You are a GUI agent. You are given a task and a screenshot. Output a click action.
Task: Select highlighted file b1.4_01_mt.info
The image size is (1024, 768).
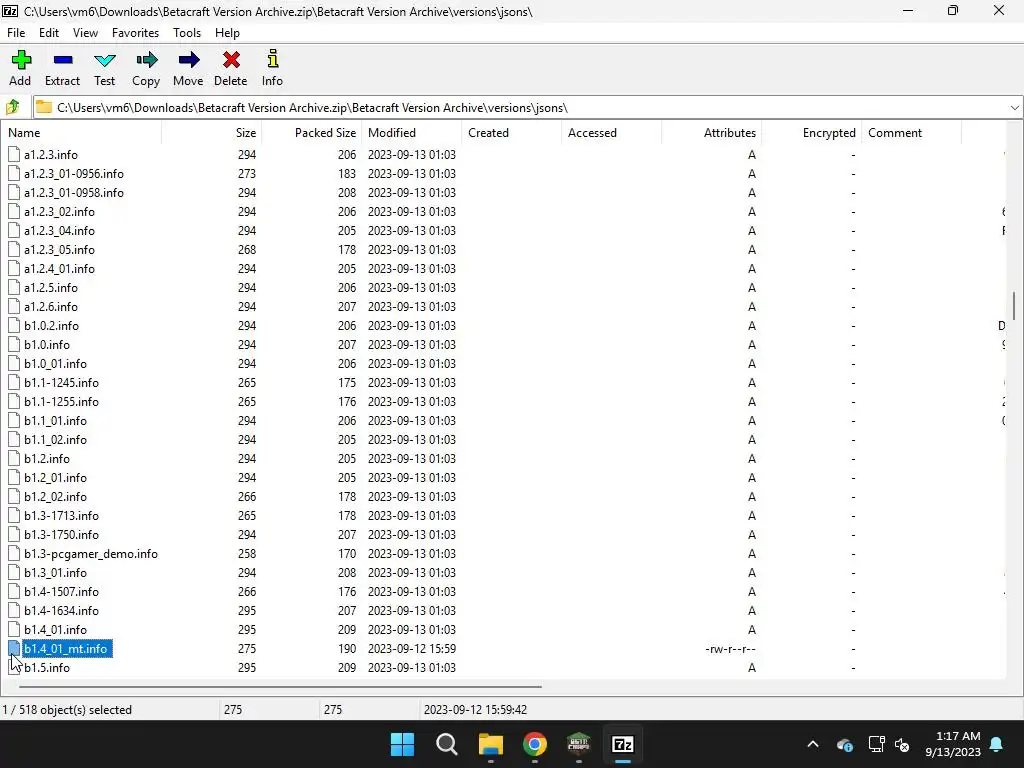66,648
